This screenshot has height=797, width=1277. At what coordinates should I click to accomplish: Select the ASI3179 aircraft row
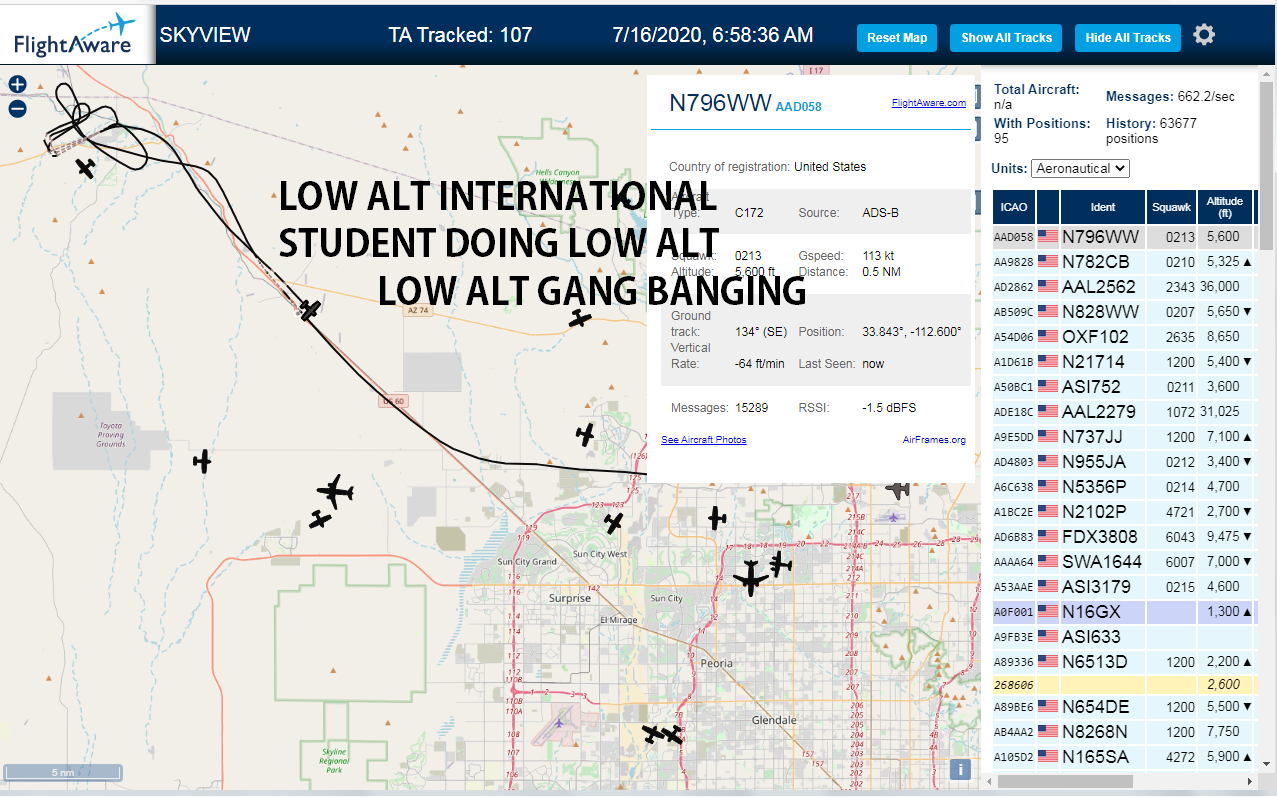[x=1124, y=587]
